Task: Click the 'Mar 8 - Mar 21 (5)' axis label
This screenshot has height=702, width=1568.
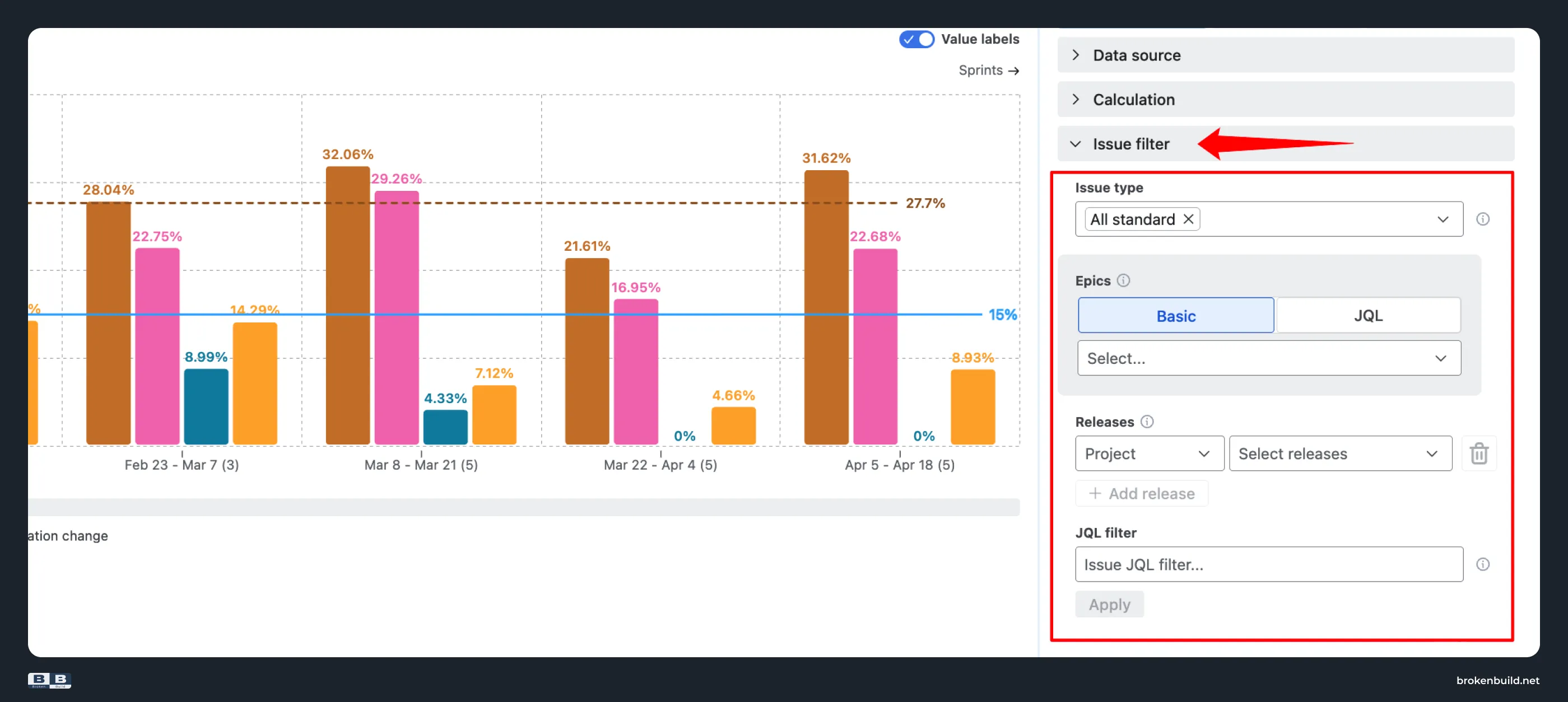Action: 421,465
